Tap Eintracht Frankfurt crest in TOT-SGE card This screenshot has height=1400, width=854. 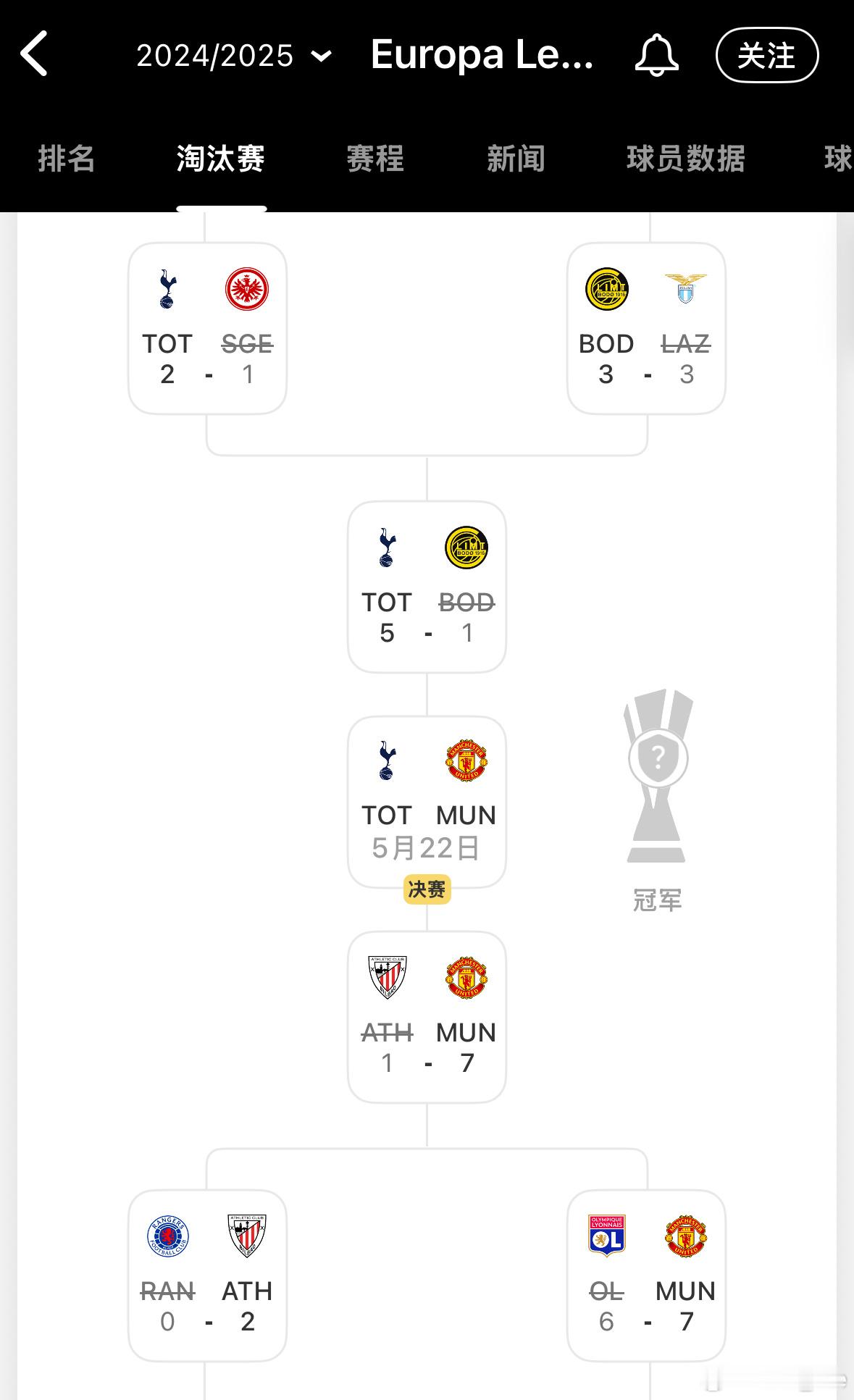[x=247, y=290]
